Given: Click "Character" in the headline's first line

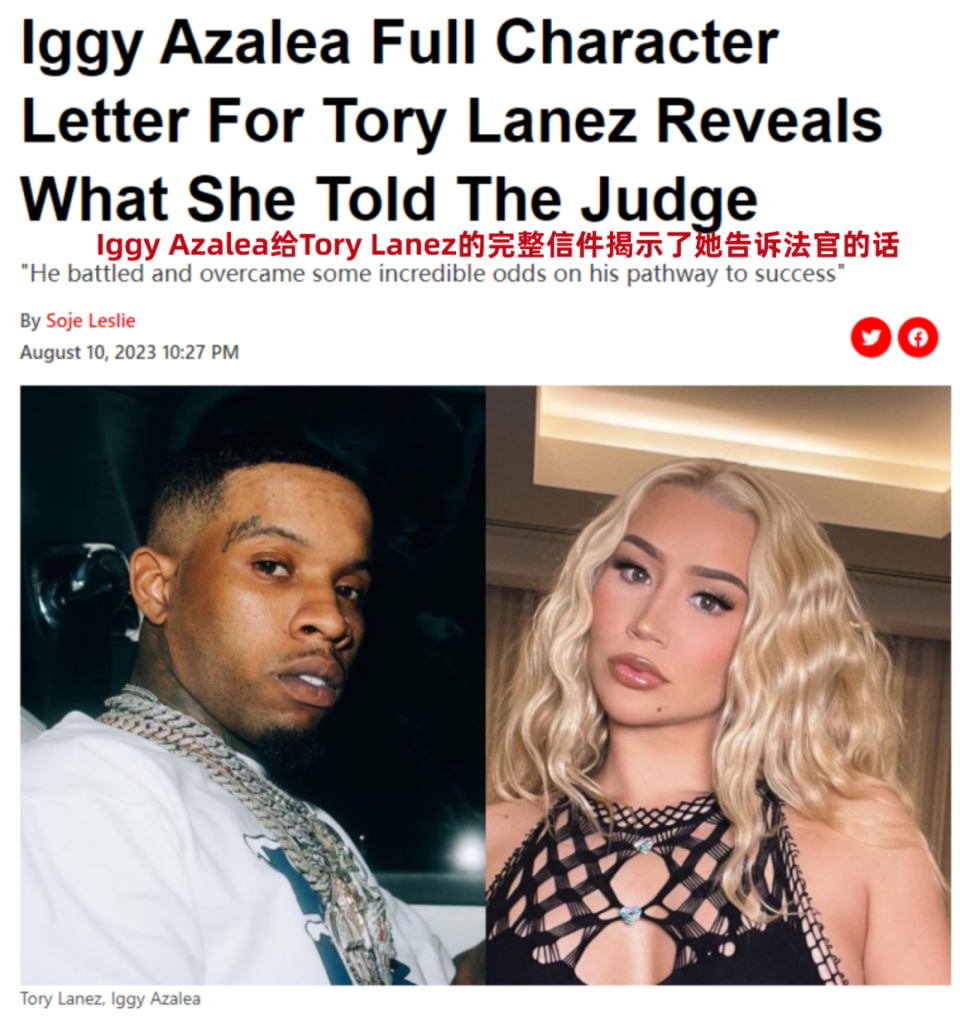Looking at the screenshot, I should point(637,43).
